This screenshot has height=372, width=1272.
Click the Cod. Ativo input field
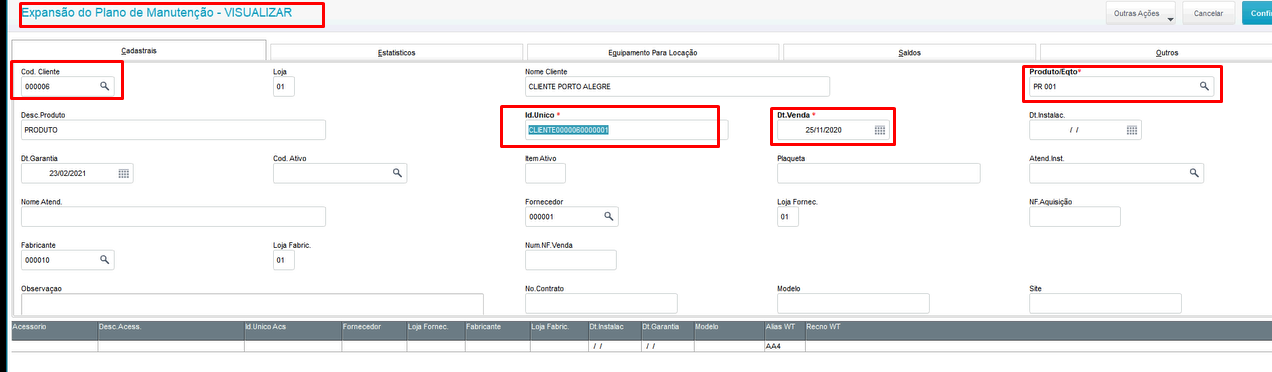pyautogui.click(x=340, y=173)
